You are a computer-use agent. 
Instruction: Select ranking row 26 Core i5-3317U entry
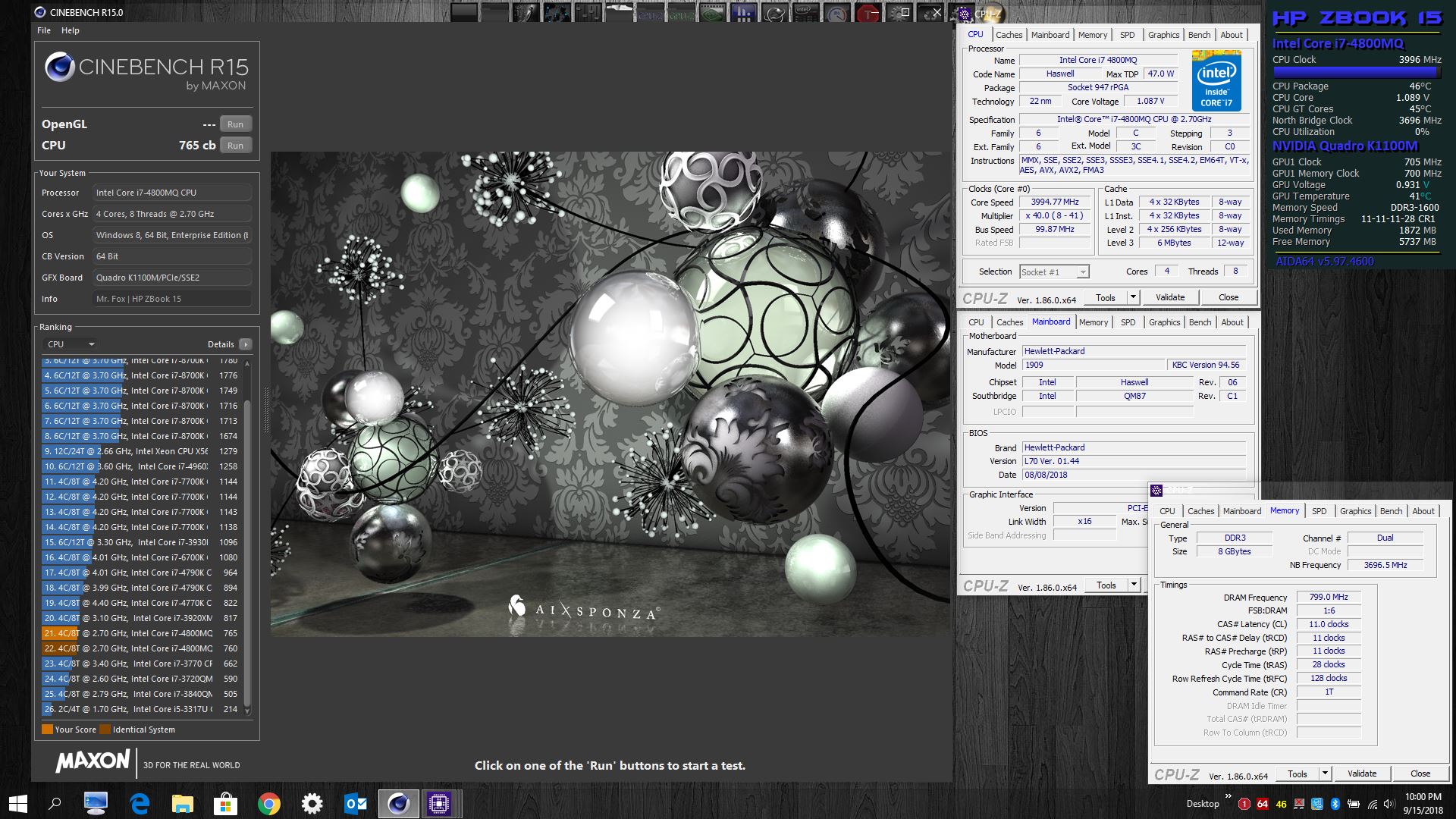tap(141, 709)
